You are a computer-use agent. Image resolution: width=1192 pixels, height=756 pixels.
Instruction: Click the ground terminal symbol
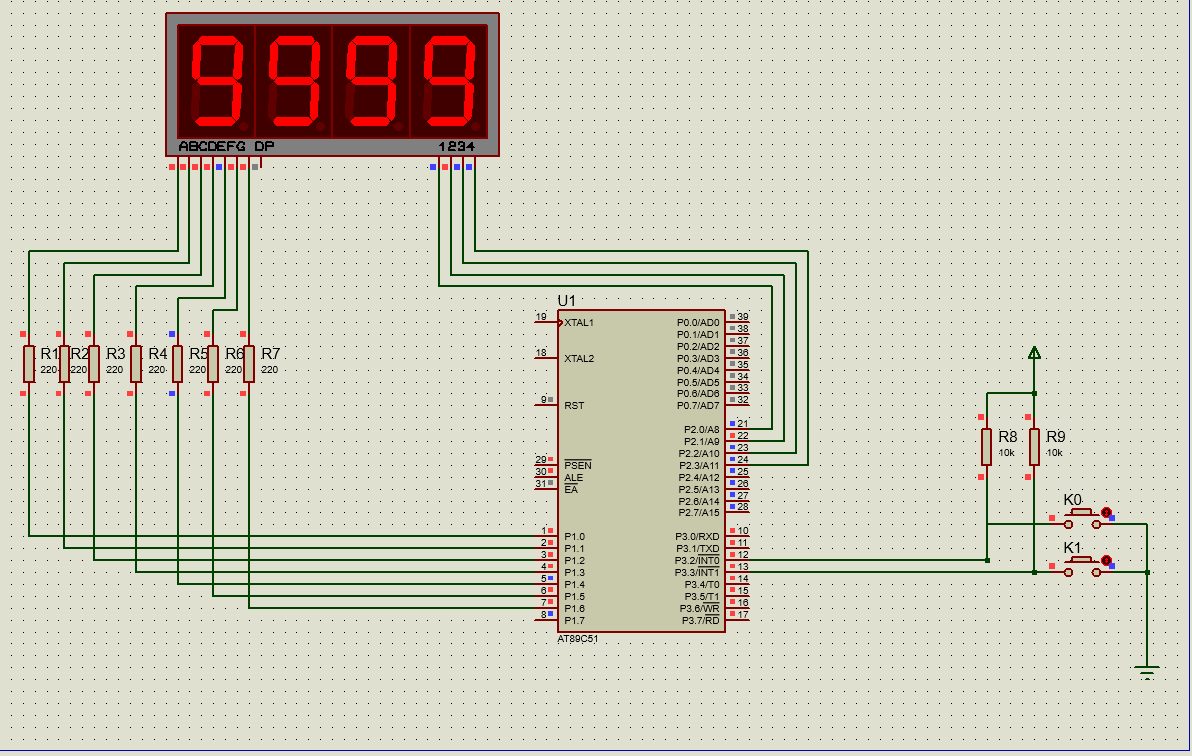click(1146, 672)
